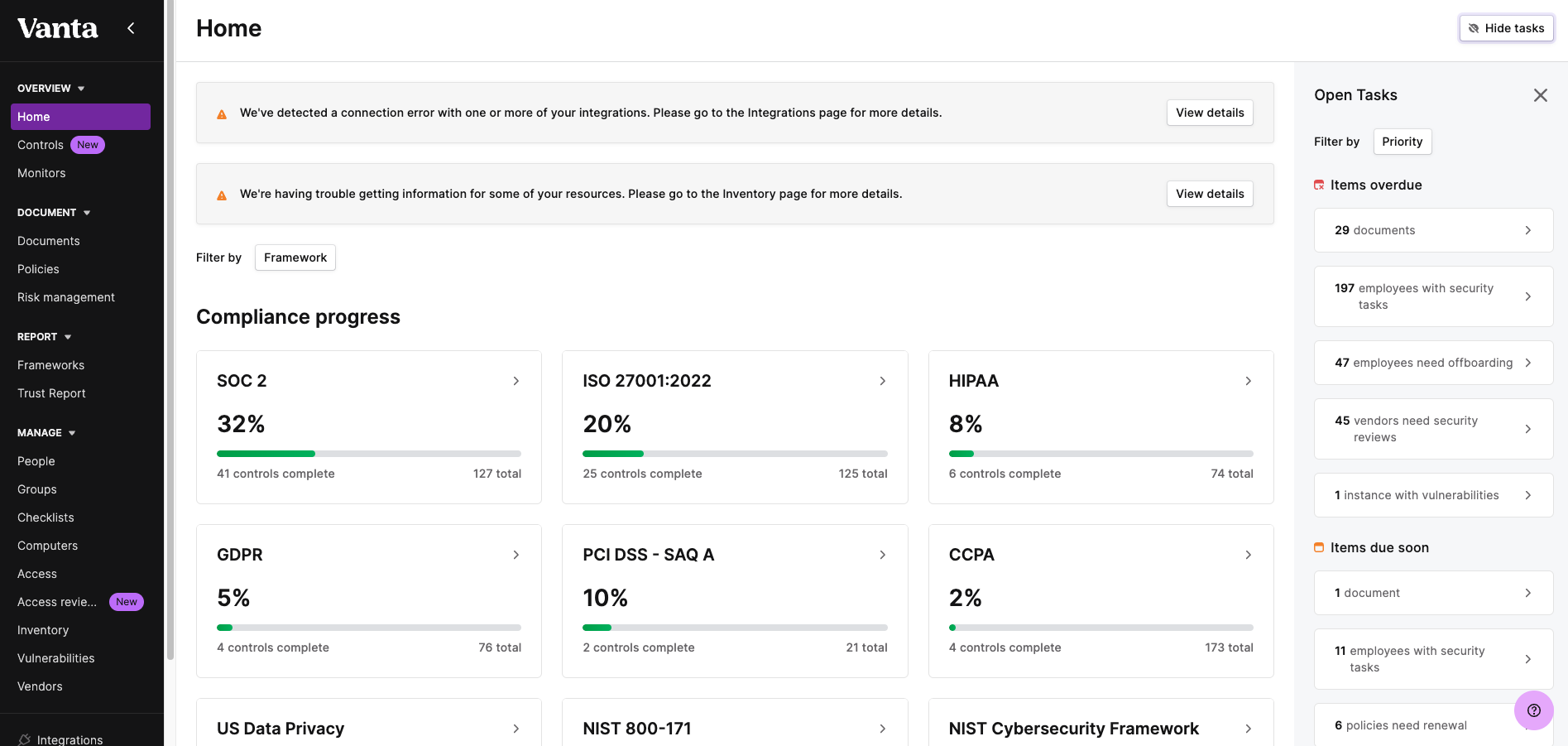Screen dimensions: 1568x746
Task: Open ISO 27001:2022 card chevron
Action: 882,381
